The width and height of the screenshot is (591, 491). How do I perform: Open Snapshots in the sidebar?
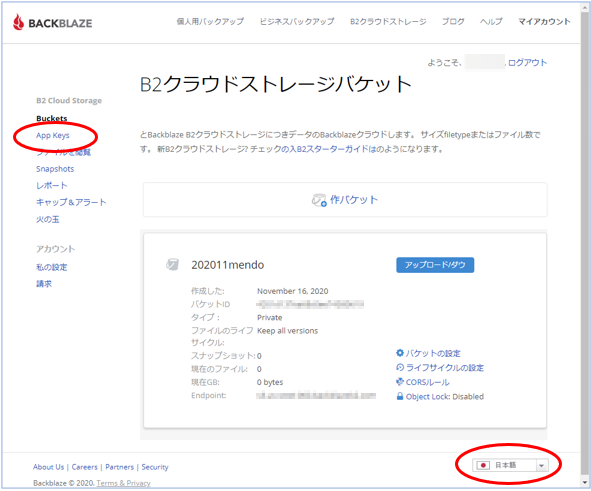tap(55, 169)
